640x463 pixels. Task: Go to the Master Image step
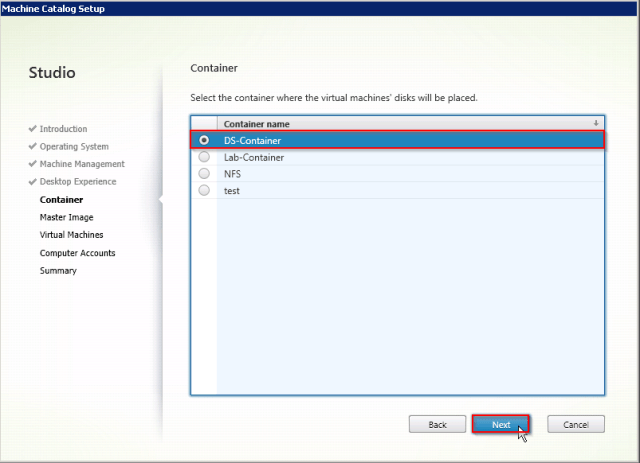(x=66, y=217)
